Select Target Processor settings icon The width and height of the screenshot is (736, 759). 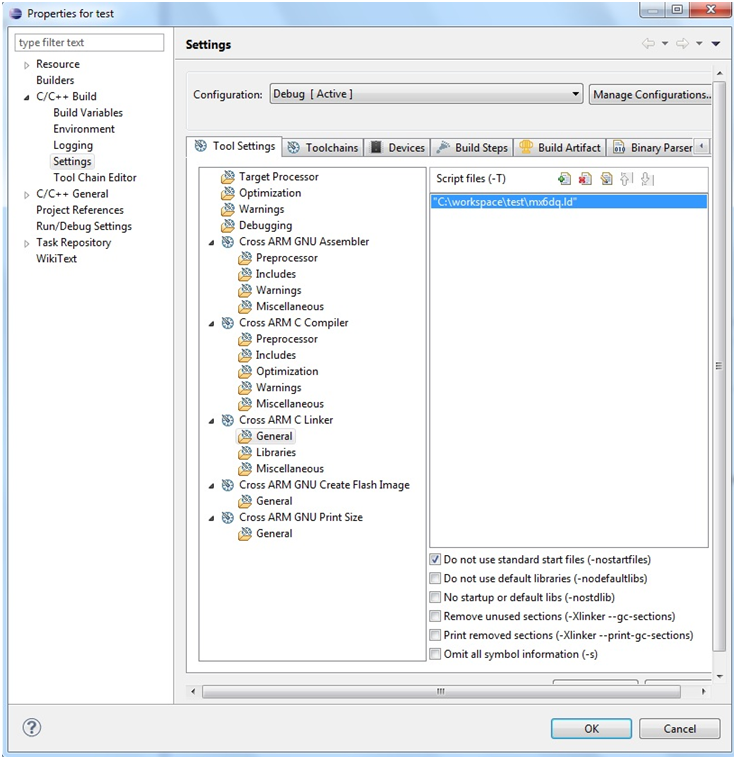(228, 177)
